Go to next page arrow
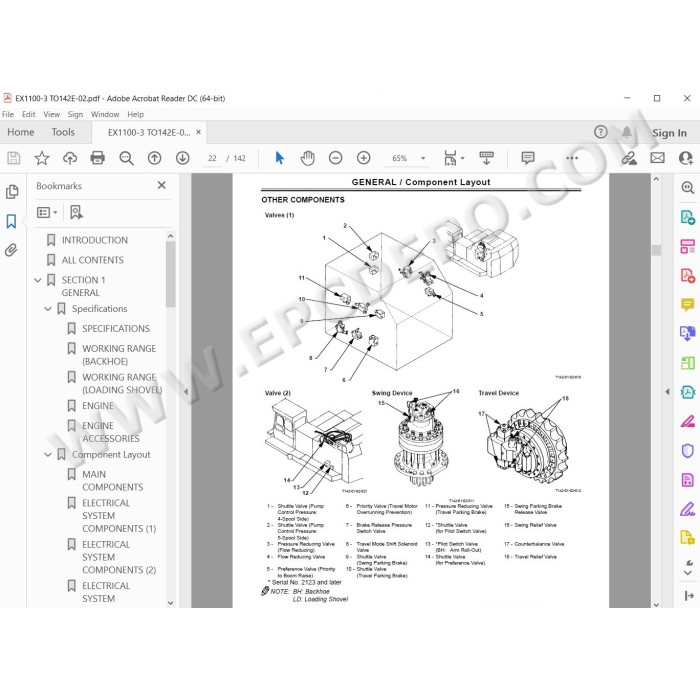Image resolution: width=700 pixels, height=700 pixels. [x=183, y=158]
